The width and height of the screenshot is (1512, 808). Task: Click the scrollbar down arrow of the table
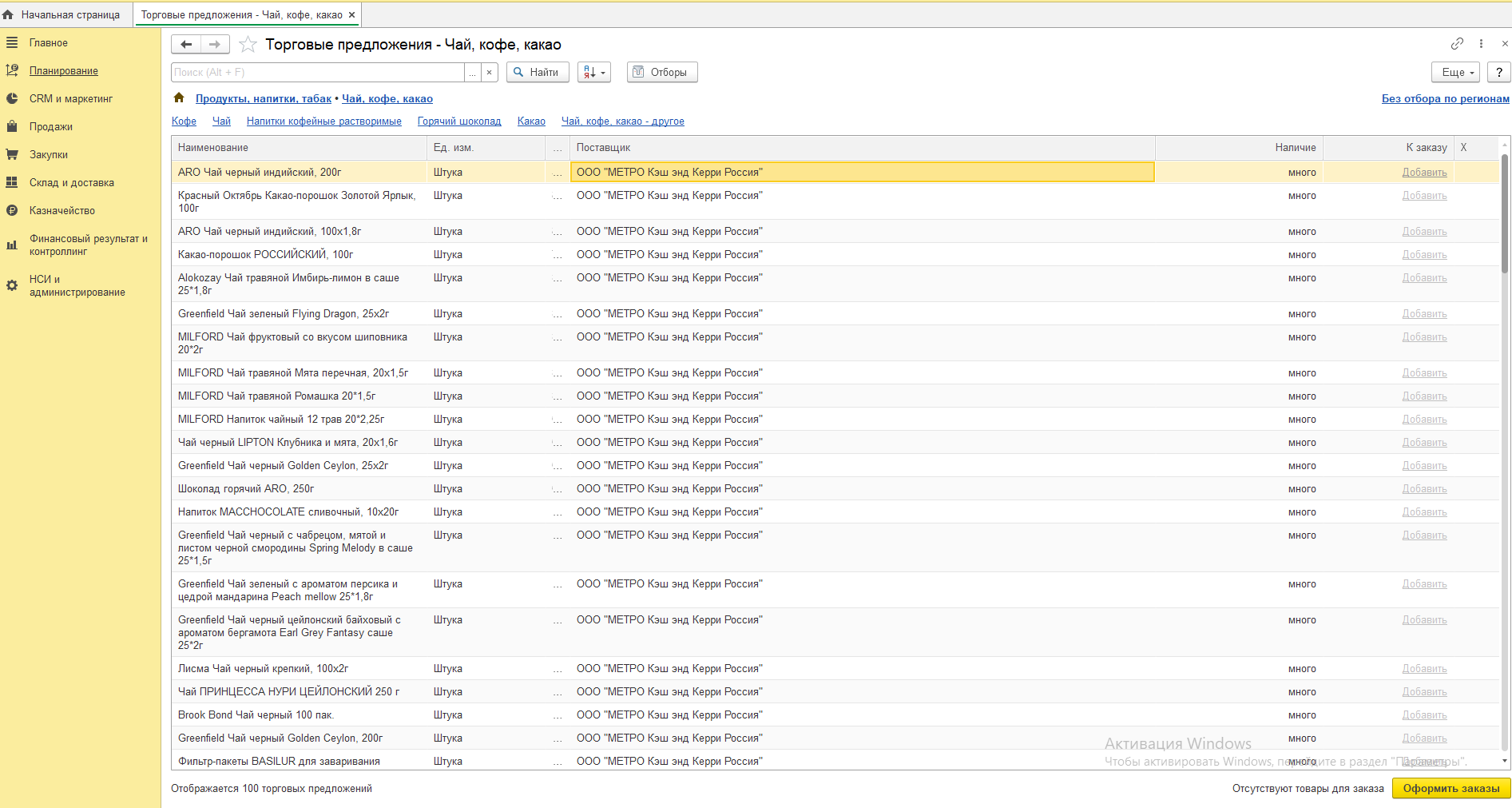(x=1505, y=762)
